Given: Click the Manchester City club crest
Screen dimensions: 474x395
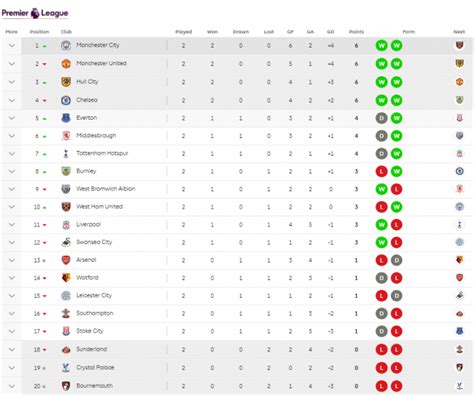Looking at the screenshot, I should (x=66, y=46).
